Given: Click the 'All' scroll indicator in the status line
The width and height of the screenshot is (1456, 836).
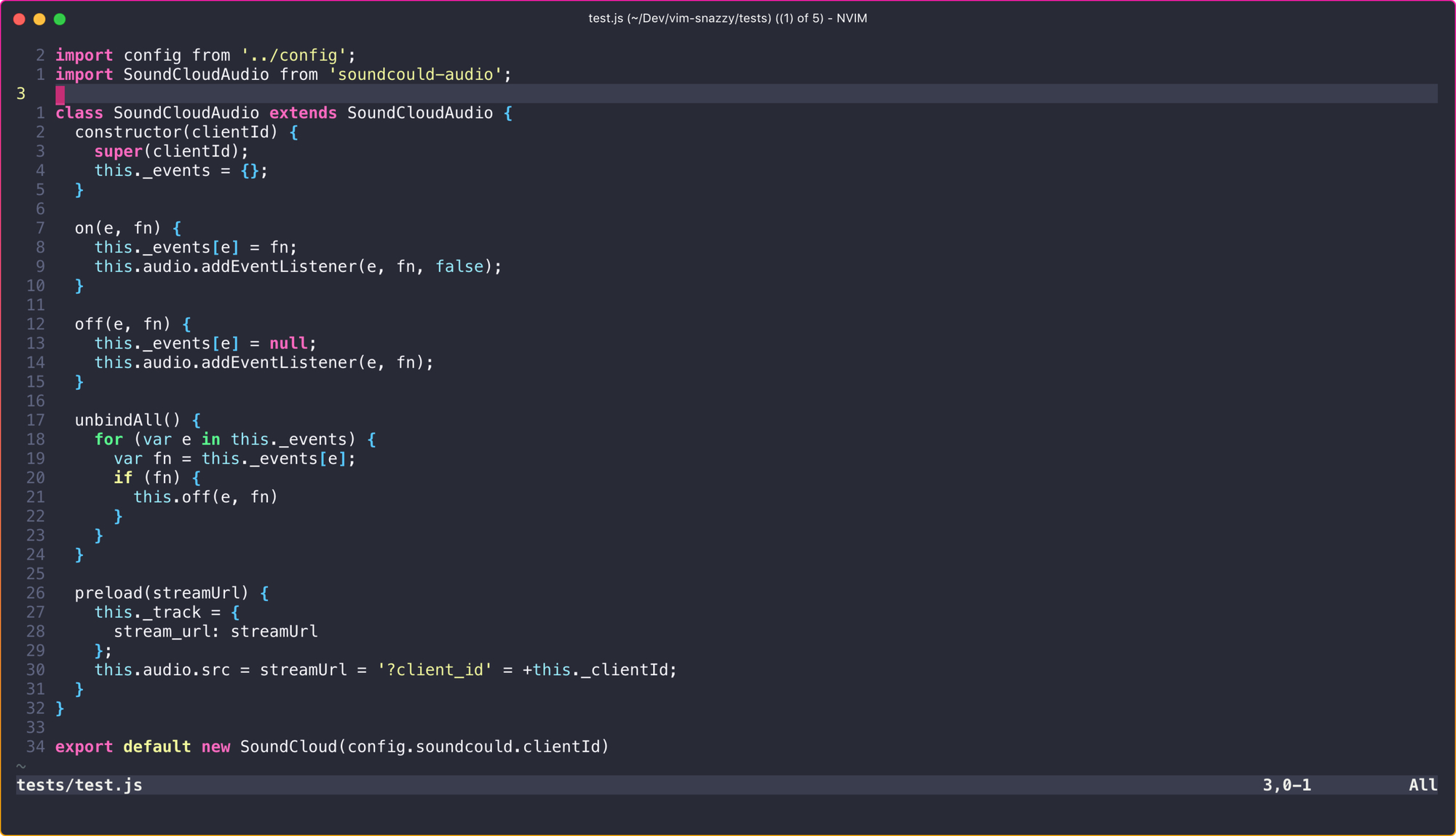Looking at the screenshot, I should pos(1422,785).
